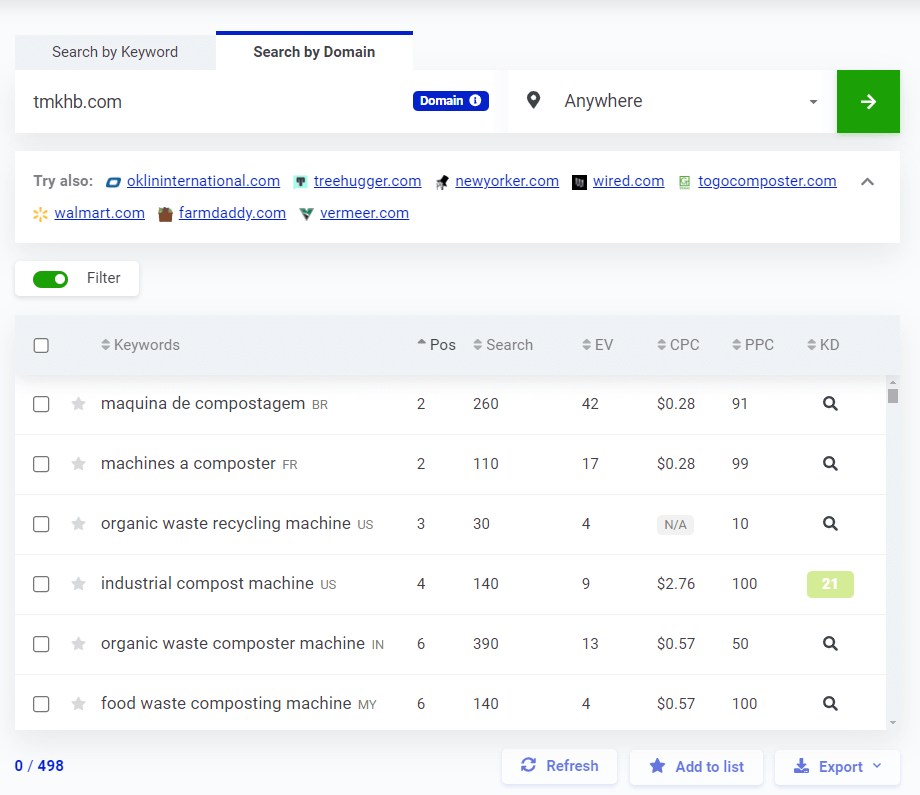Screen dimensions: 920x795
Task: Click the newyorker.com favicon
Action: tap(442, 182)
